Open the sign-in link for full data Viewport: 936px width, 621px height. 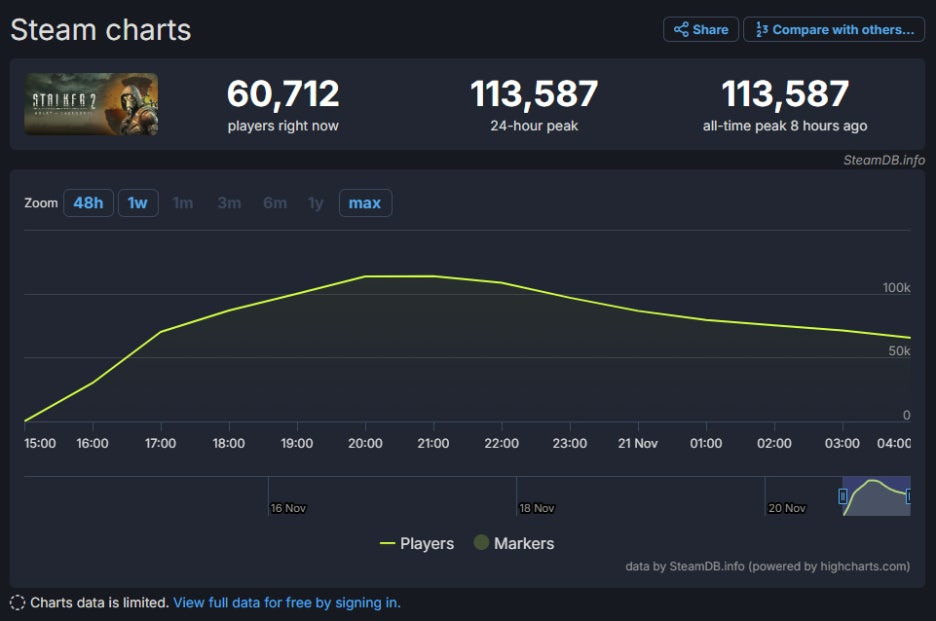pos(287,602)
